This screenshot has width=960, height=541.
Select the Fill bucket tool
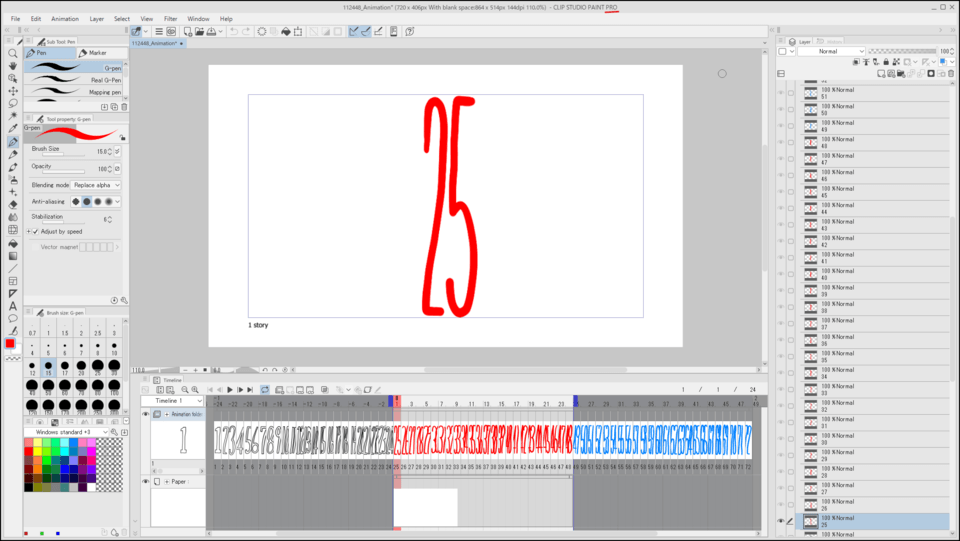(x=12, y=243)
